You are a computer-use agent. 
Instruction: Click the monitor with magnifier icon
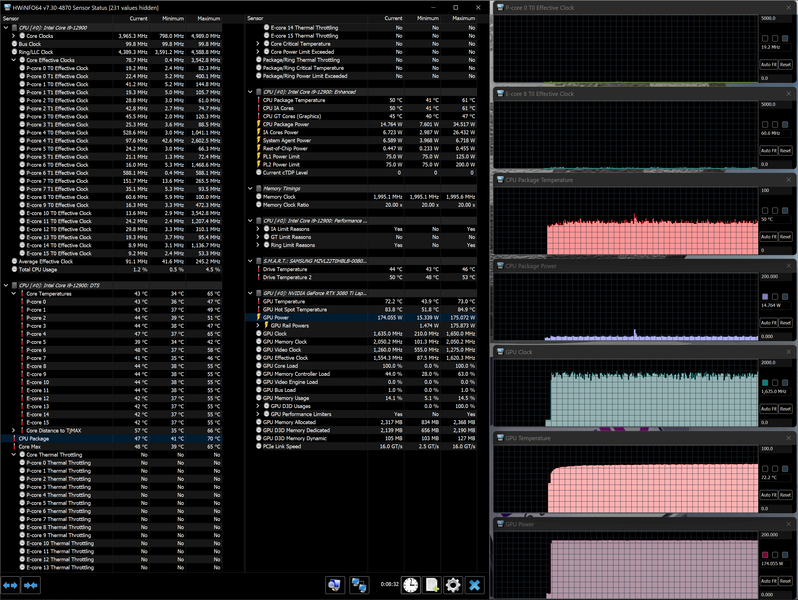(335, 585)
